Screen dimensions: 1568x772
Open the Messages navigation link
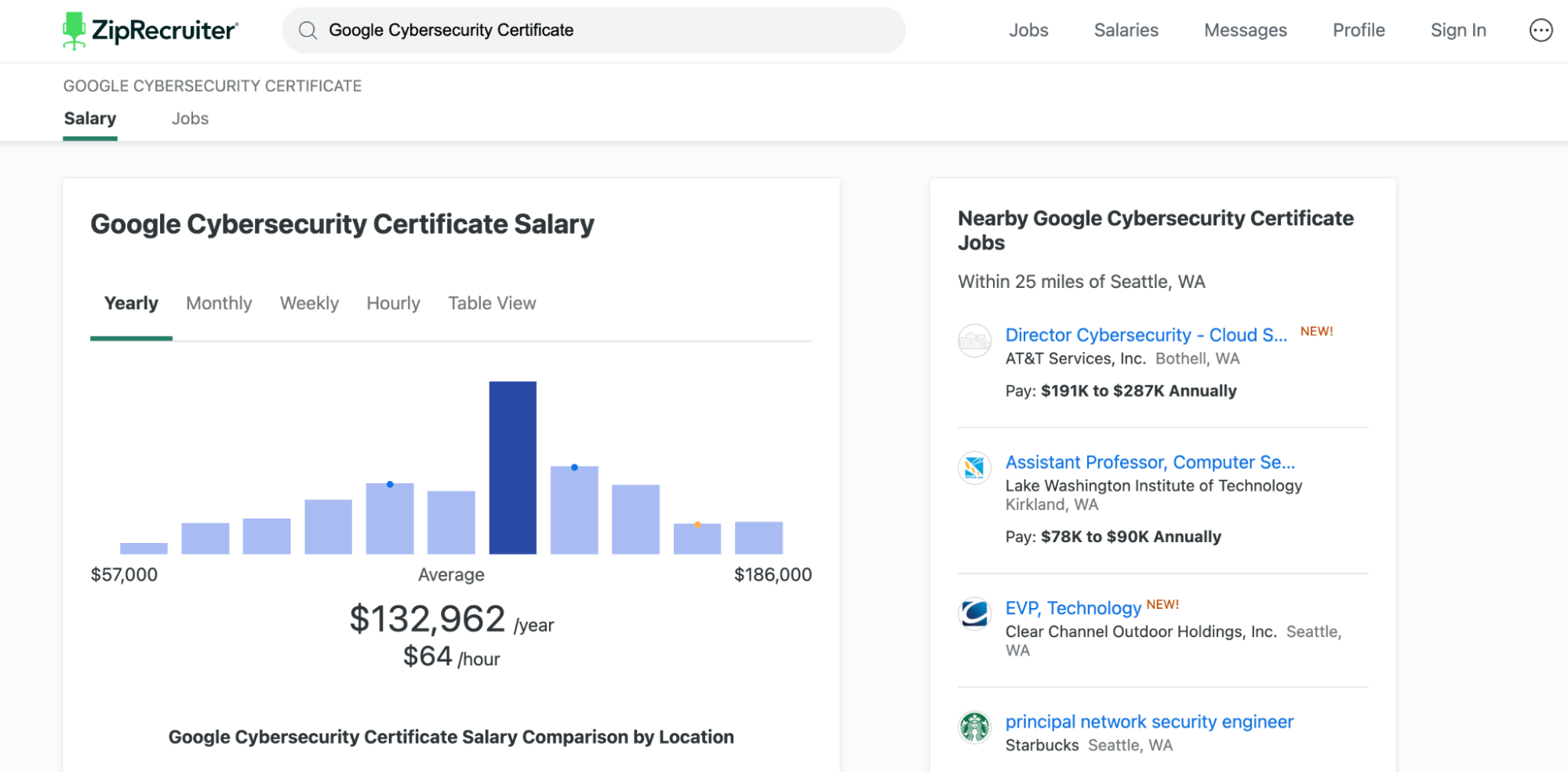[x=1246, y=31]
